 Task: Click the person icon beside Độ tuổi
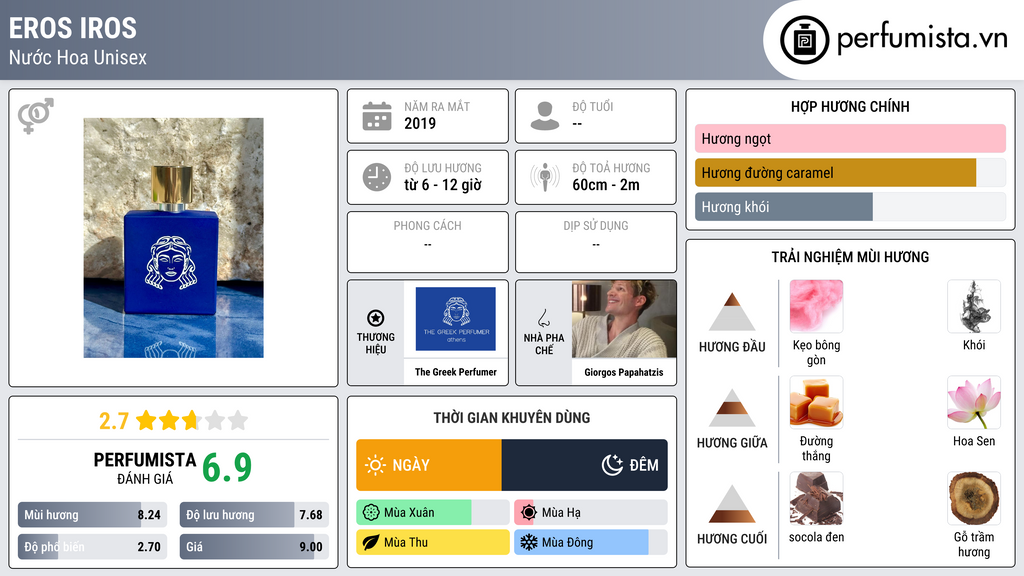(545, 116)
